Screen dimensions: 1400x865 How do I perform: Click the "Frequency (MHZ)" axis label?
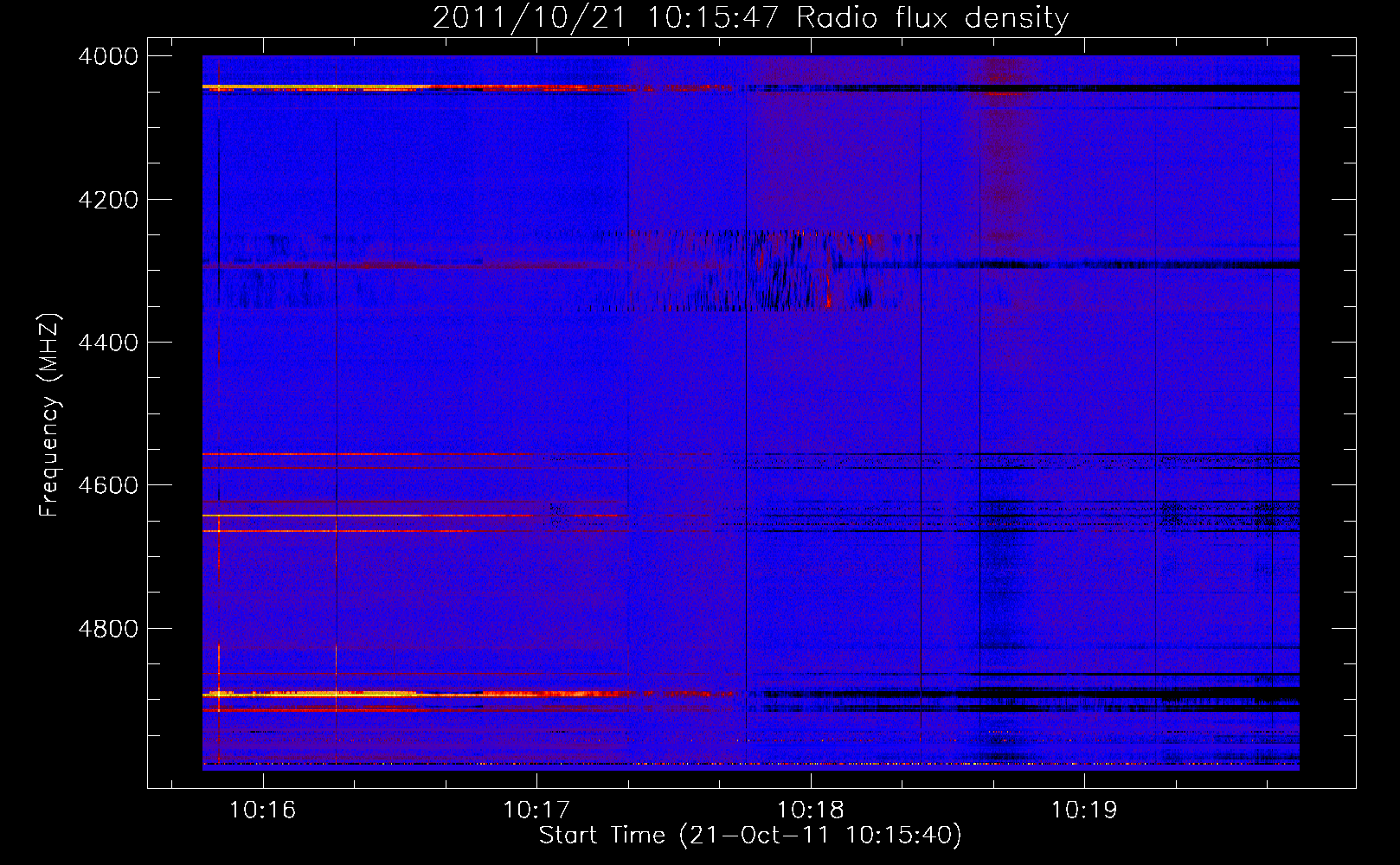tap(50, 415)
